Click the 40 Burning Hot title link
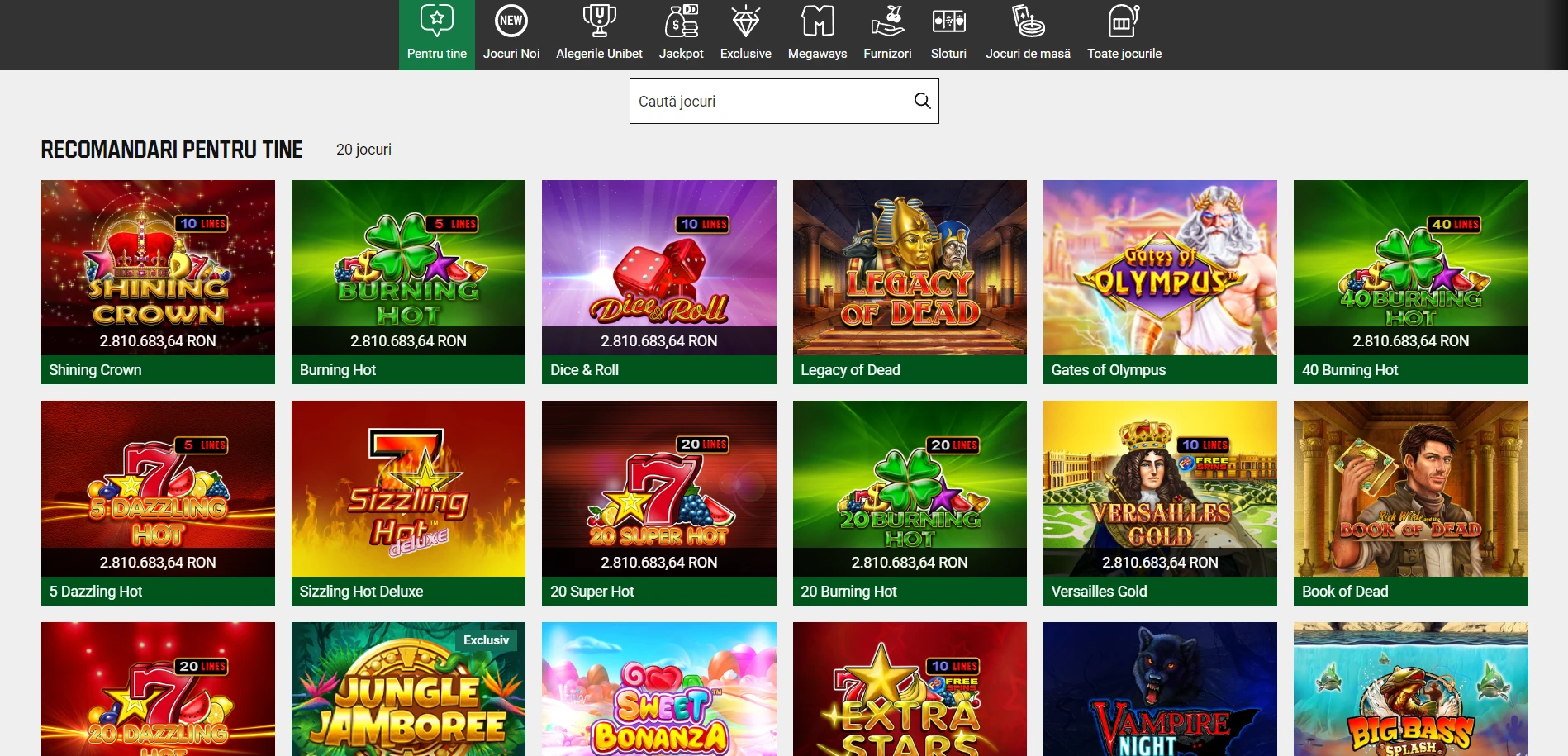This screenshot has width=1568, height=756. click(1350, 370)
